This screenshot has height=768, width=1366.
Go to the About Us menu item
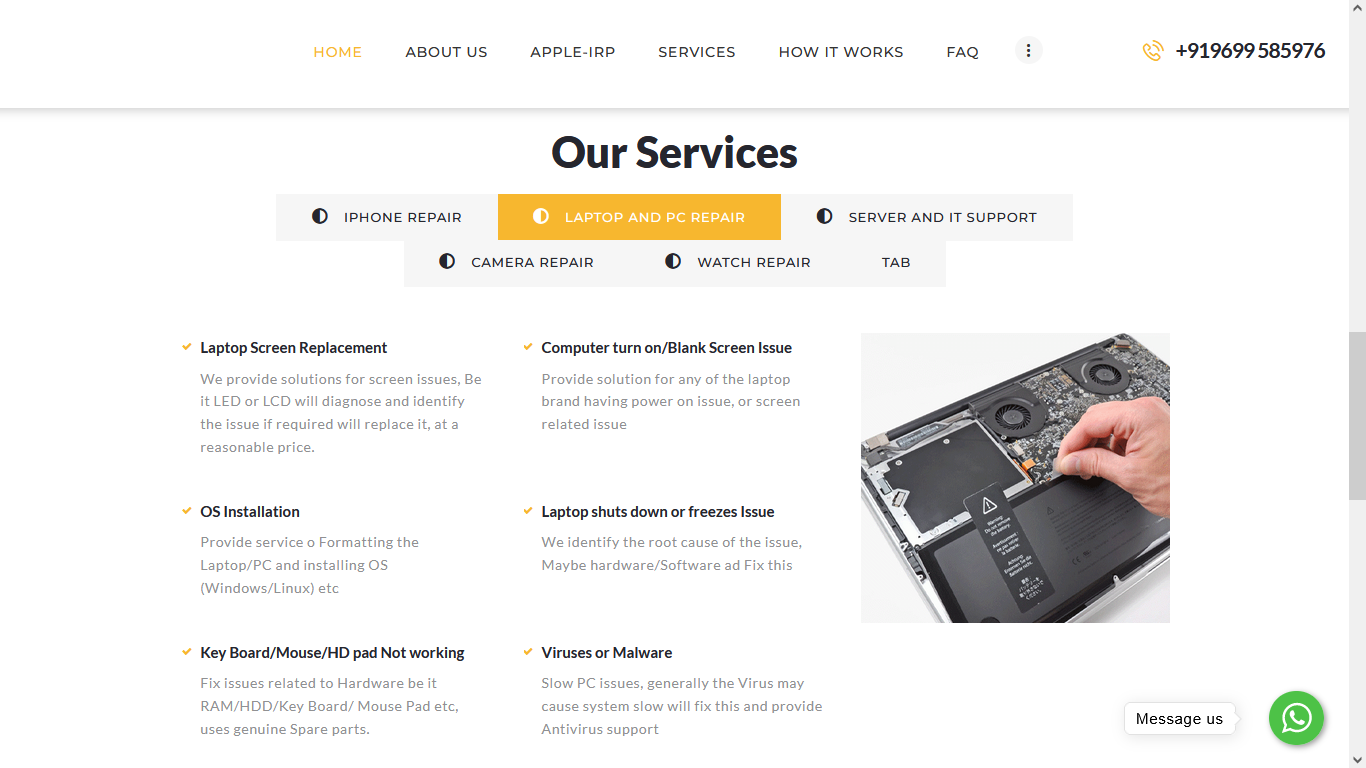(x=446, y=52)
